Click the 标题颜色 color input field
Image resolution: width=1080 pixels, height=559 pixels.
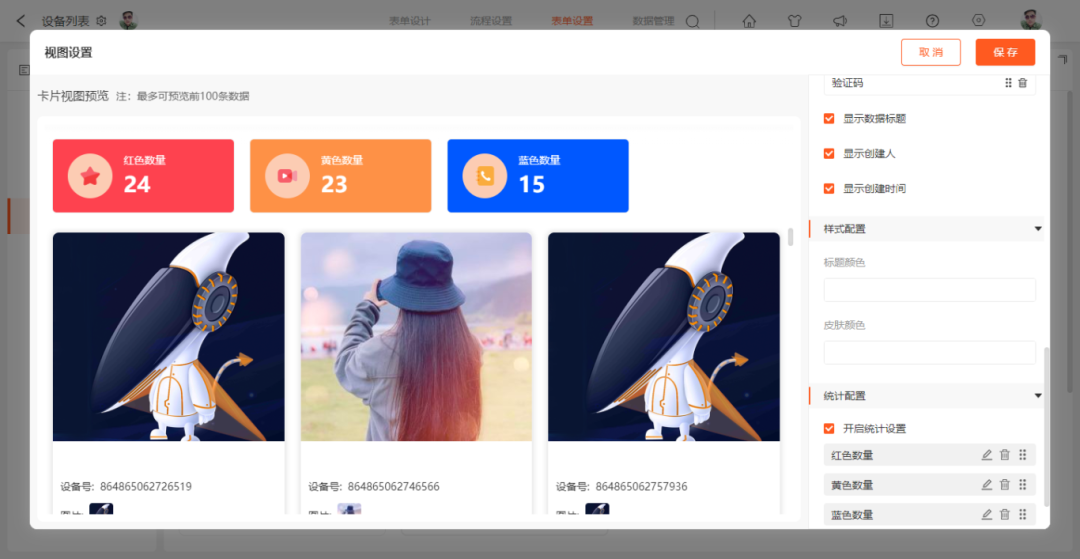(930, 290)
